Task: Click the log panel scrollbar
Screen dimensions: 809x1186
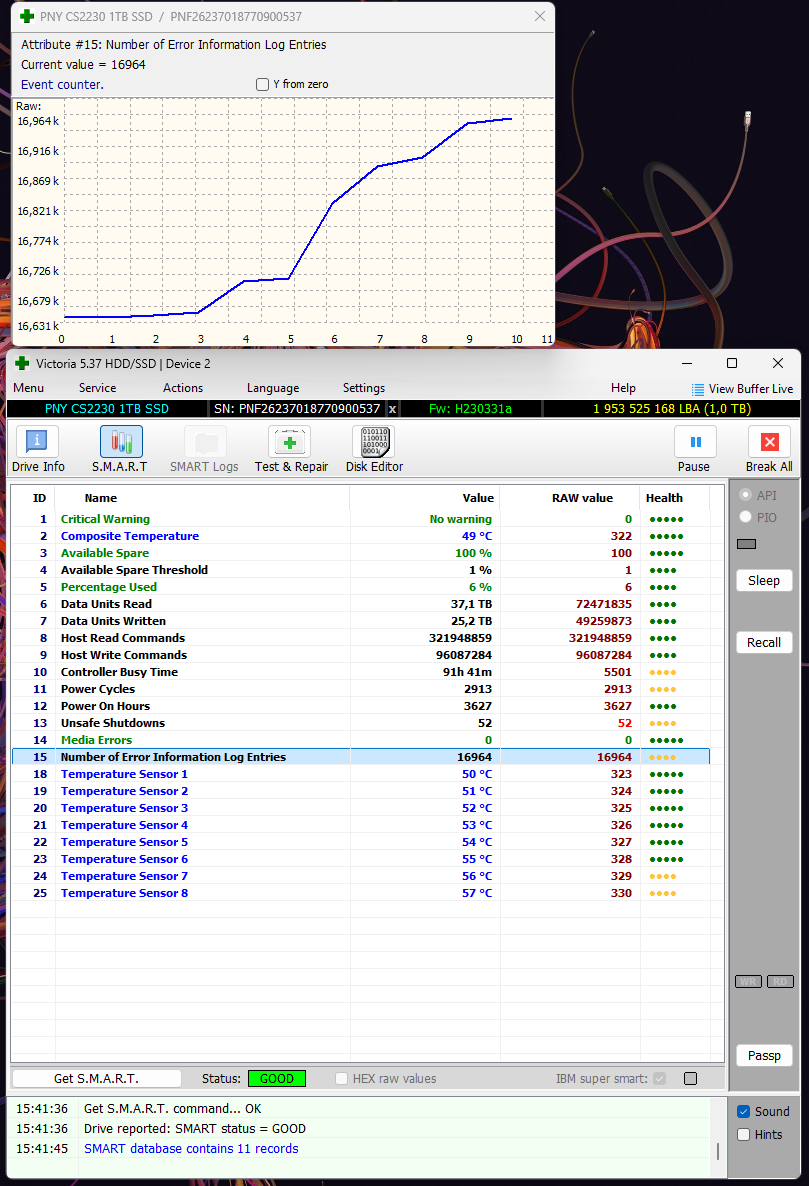Action: coord(717,1151)
